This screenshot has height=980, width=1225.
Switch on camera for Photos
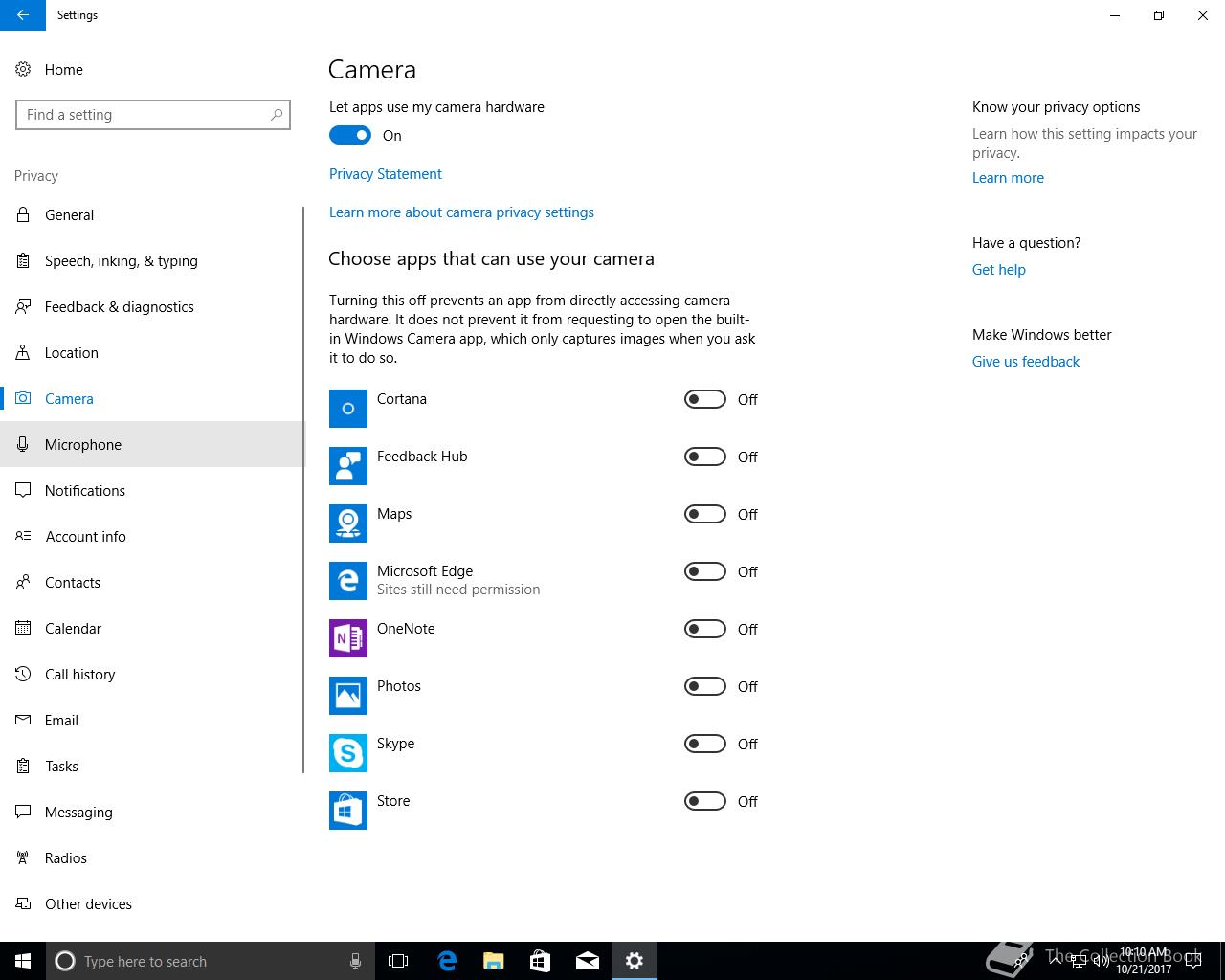click(705, 686)
